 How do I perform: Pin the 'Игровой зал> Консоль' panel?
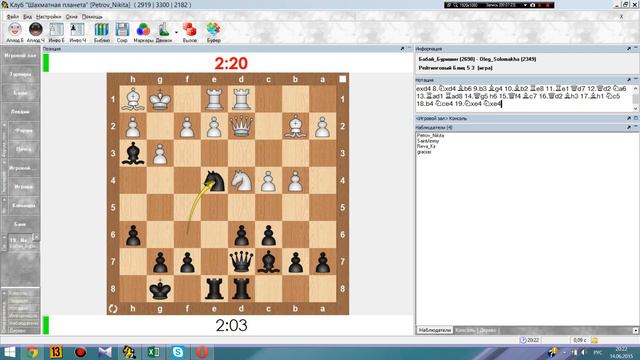click(629, 118)
